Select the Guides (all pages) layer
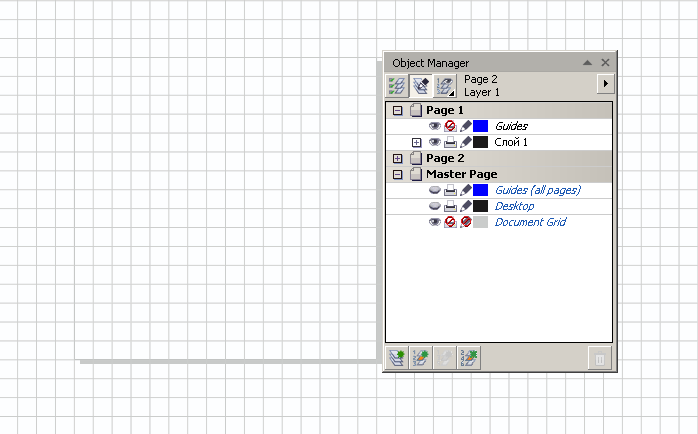This screenshot has width=698, height=434. tap(538, 190)
